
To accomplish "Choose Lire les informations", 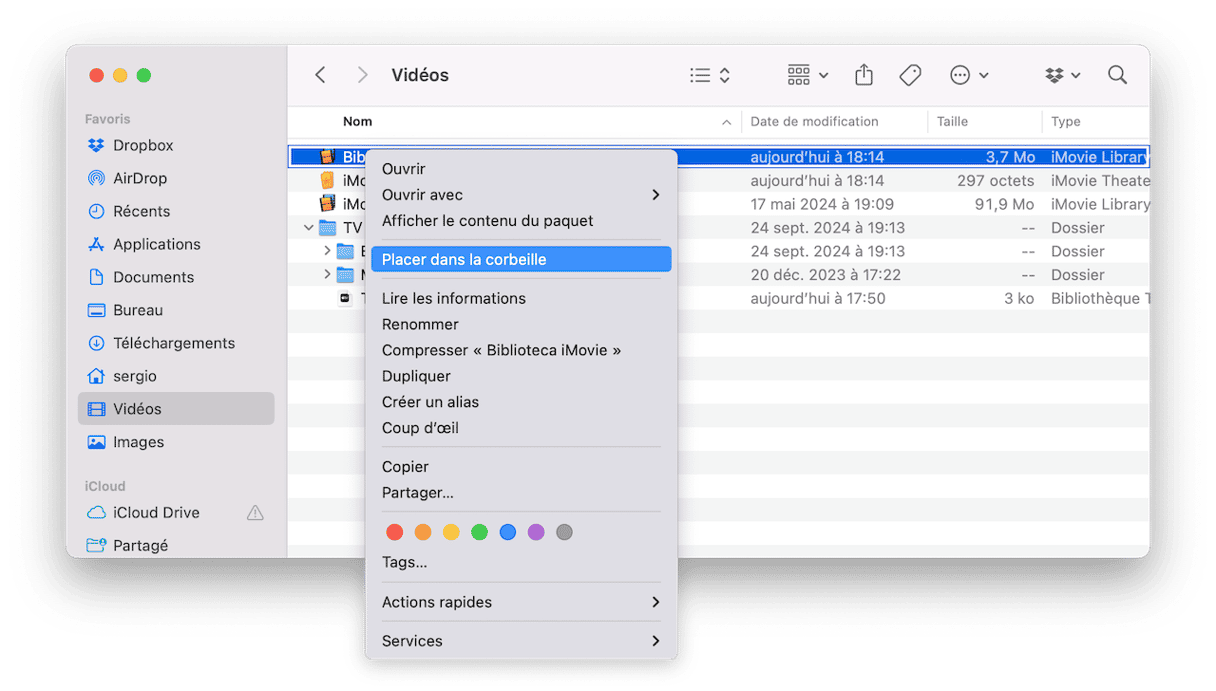I will 521,298.
